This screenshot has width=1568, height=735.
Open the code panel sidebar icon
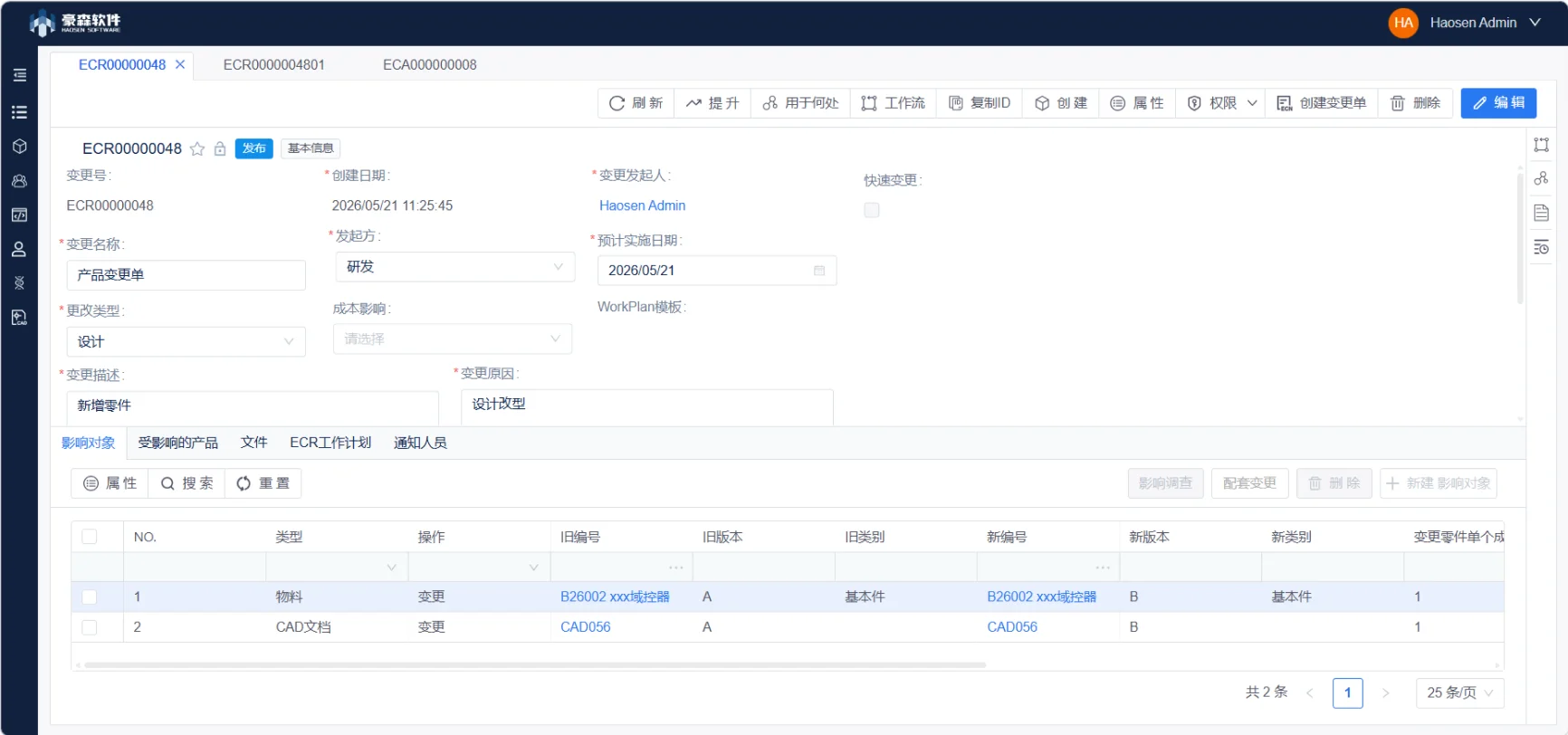19,215
